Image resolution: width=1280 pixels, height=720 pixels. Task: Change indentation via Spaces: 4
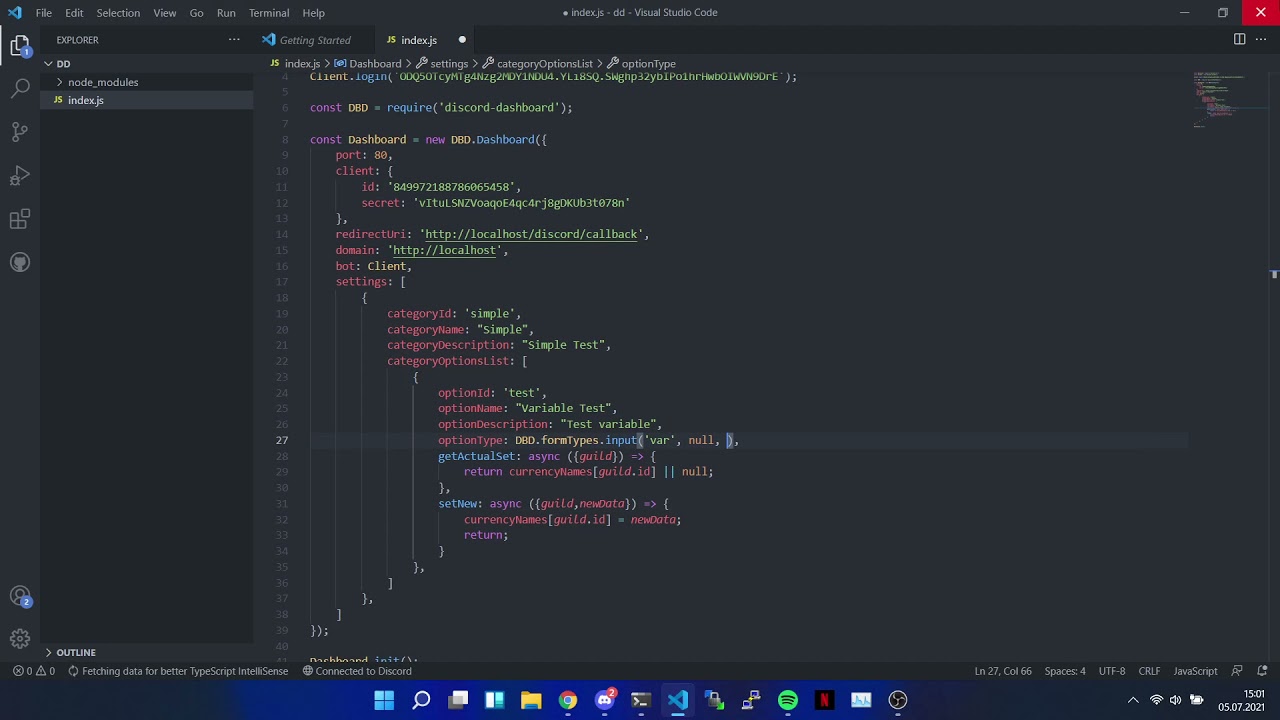[1065, 671]
